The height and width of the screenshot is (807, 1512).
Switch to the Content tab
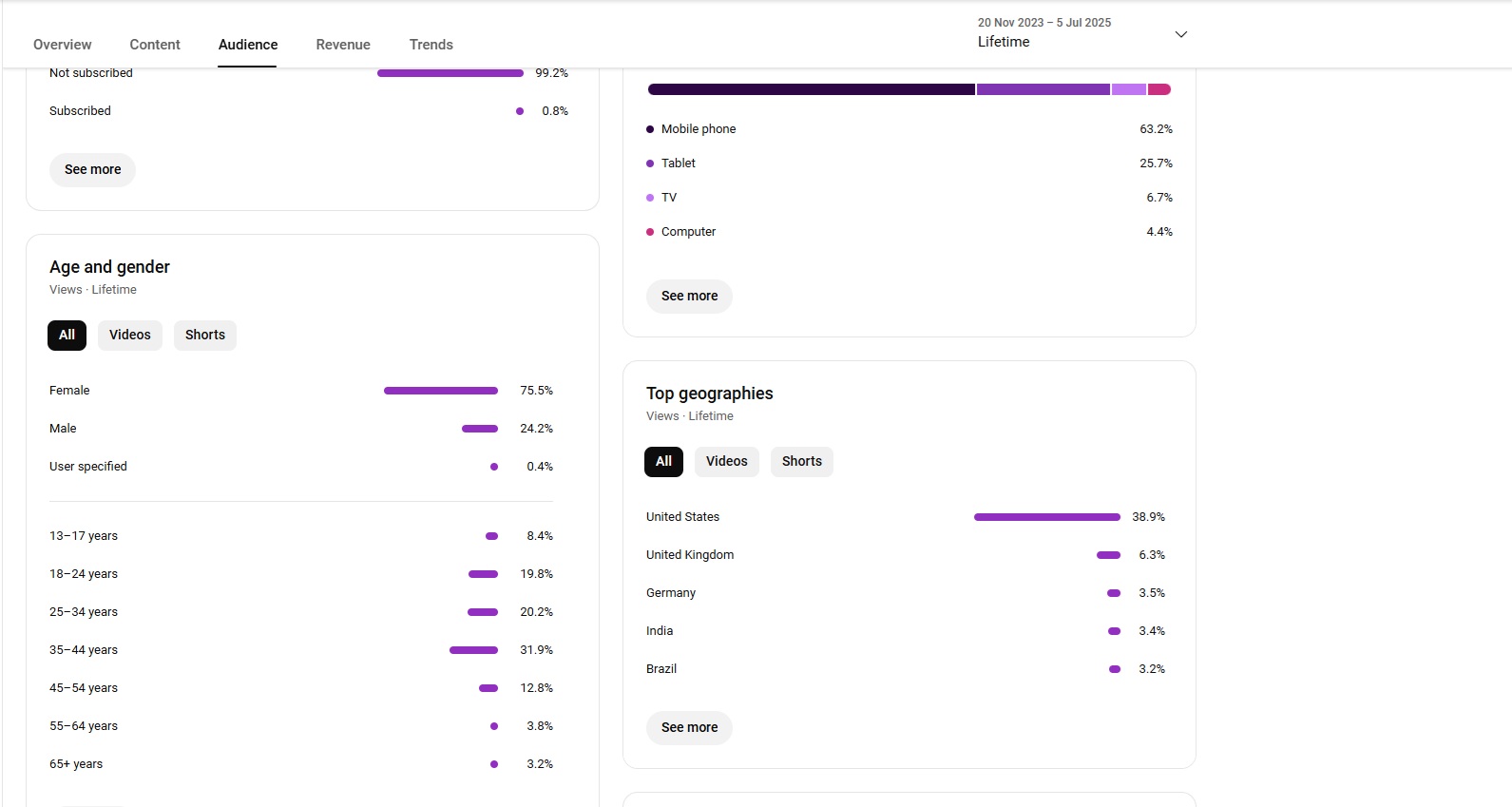click(x=155, y=45)
